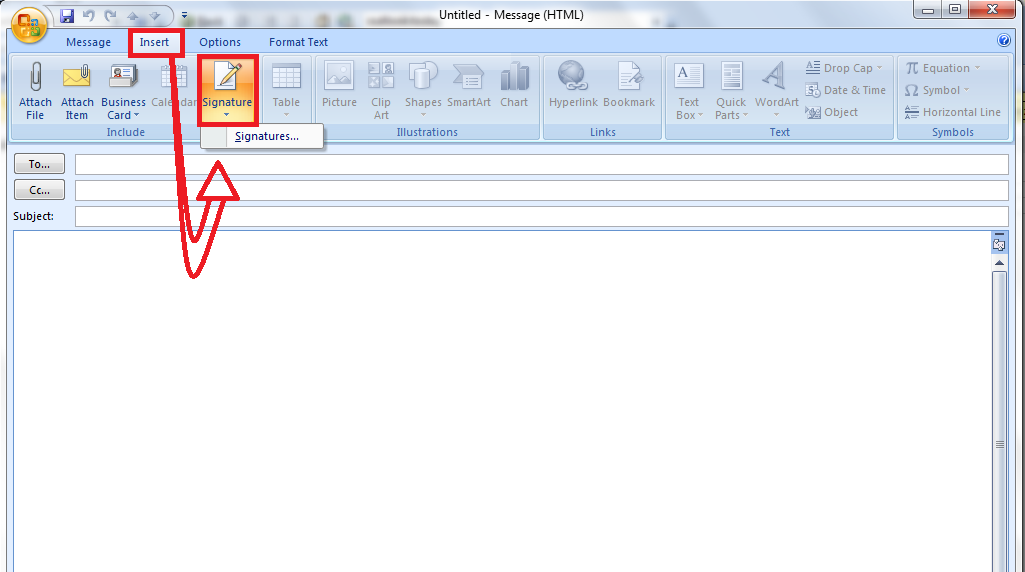The width and height of the screenshot is (1025, 572).
Task: Click the scrollbar up arrow
Action: (x=999, y=263)
